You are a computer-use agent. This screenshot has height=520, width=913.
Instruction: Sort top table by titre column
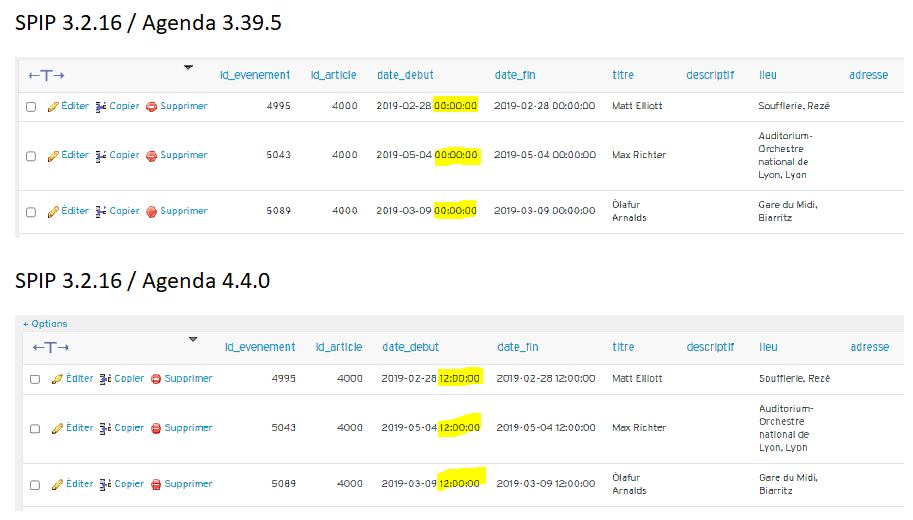[x=623, y=75]
